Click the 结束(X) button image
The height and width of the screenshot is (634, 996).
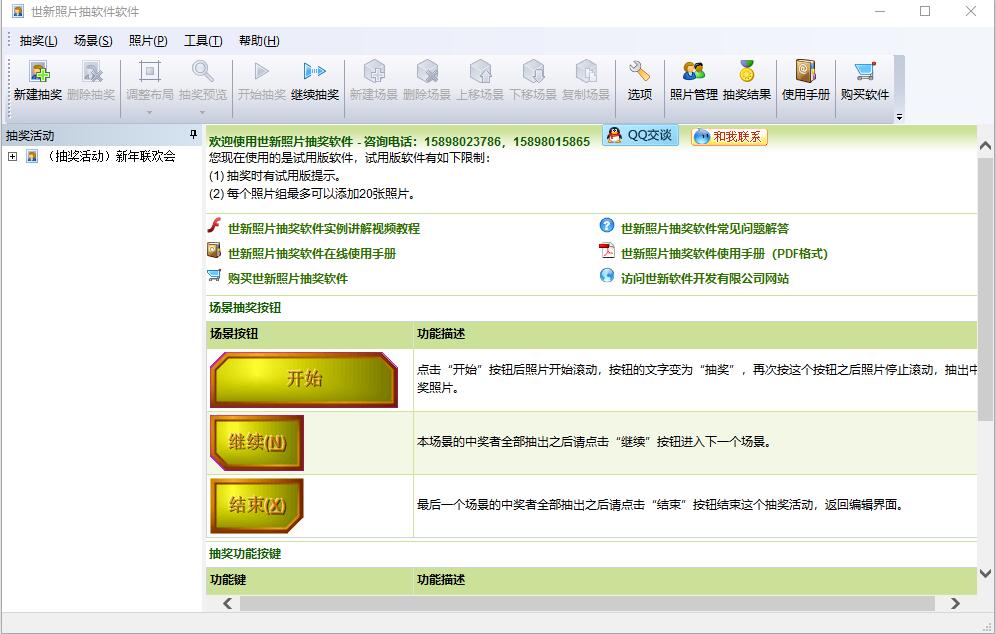(257, 506)
